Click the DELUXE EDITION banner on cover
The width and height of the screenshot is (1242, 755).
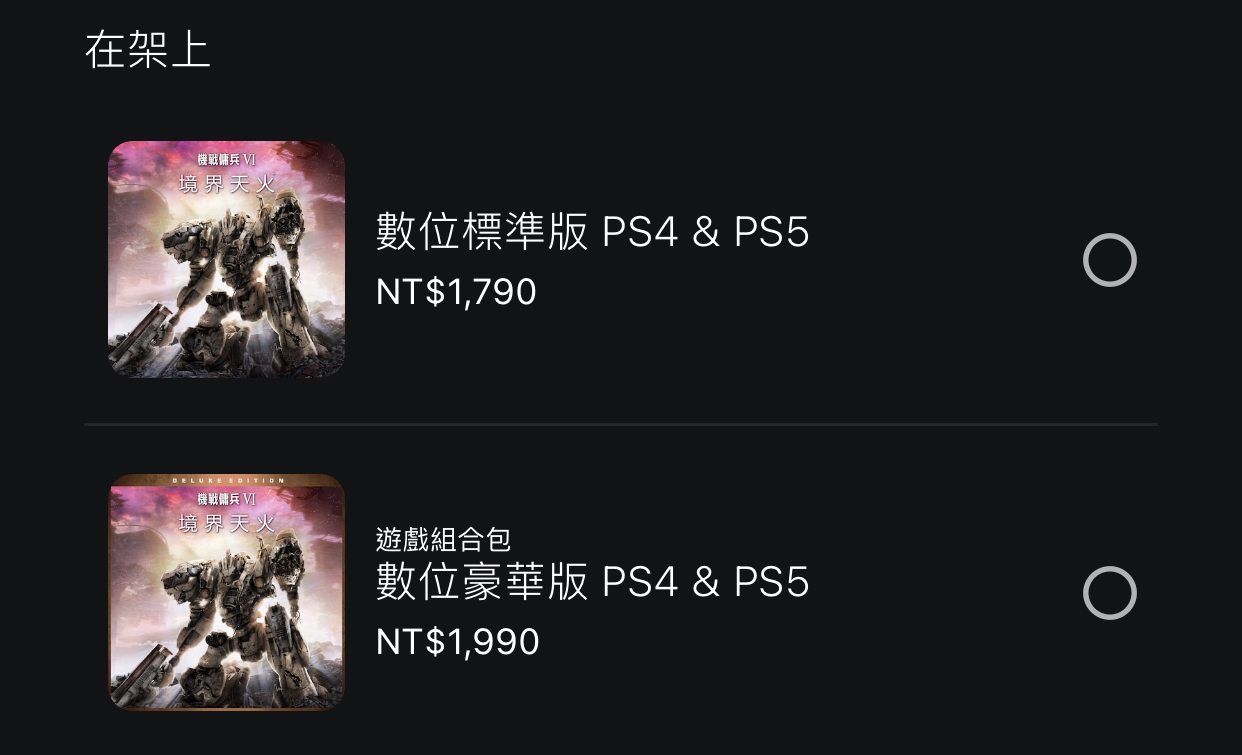[228, 481]
